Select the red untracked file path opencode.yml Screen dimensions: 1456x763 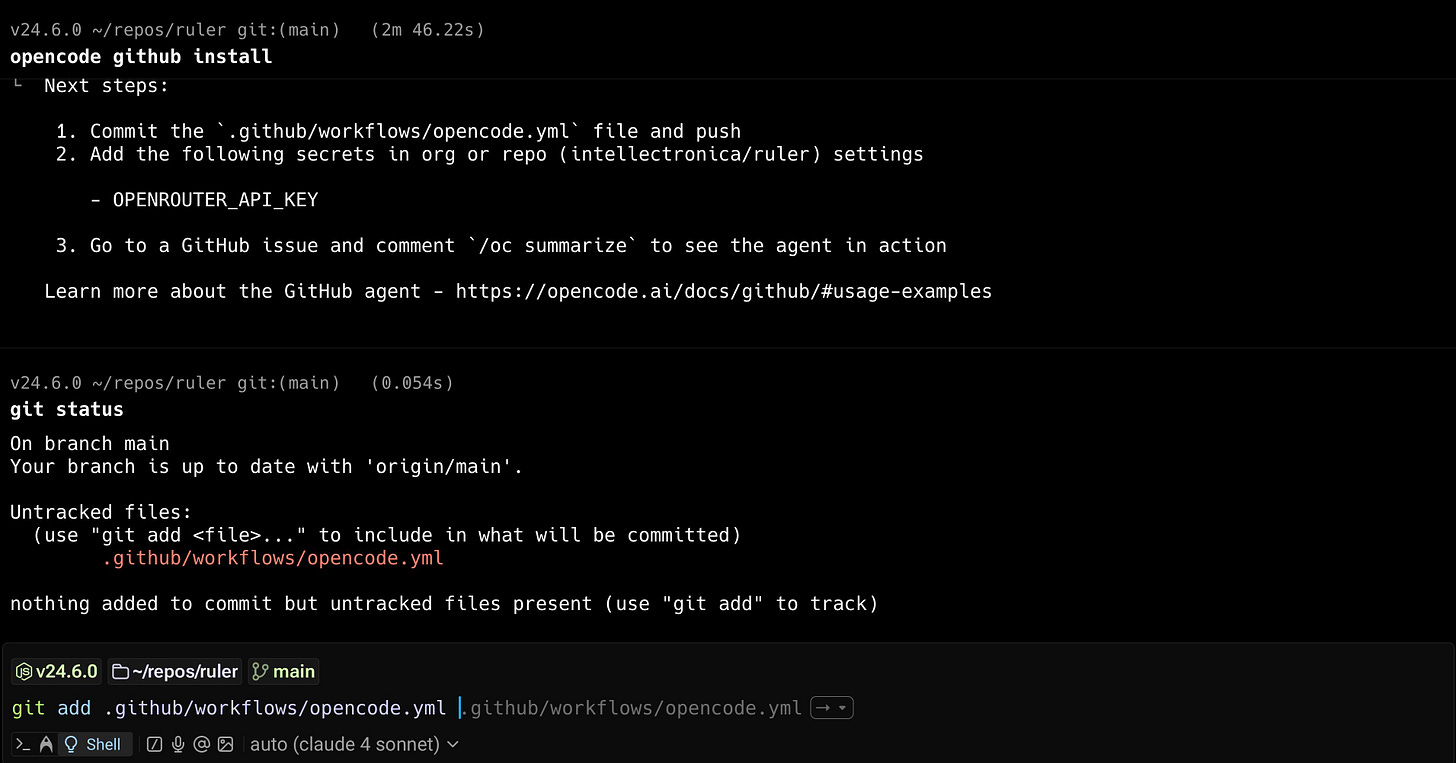pyautogui.click(x=273, y=558)
